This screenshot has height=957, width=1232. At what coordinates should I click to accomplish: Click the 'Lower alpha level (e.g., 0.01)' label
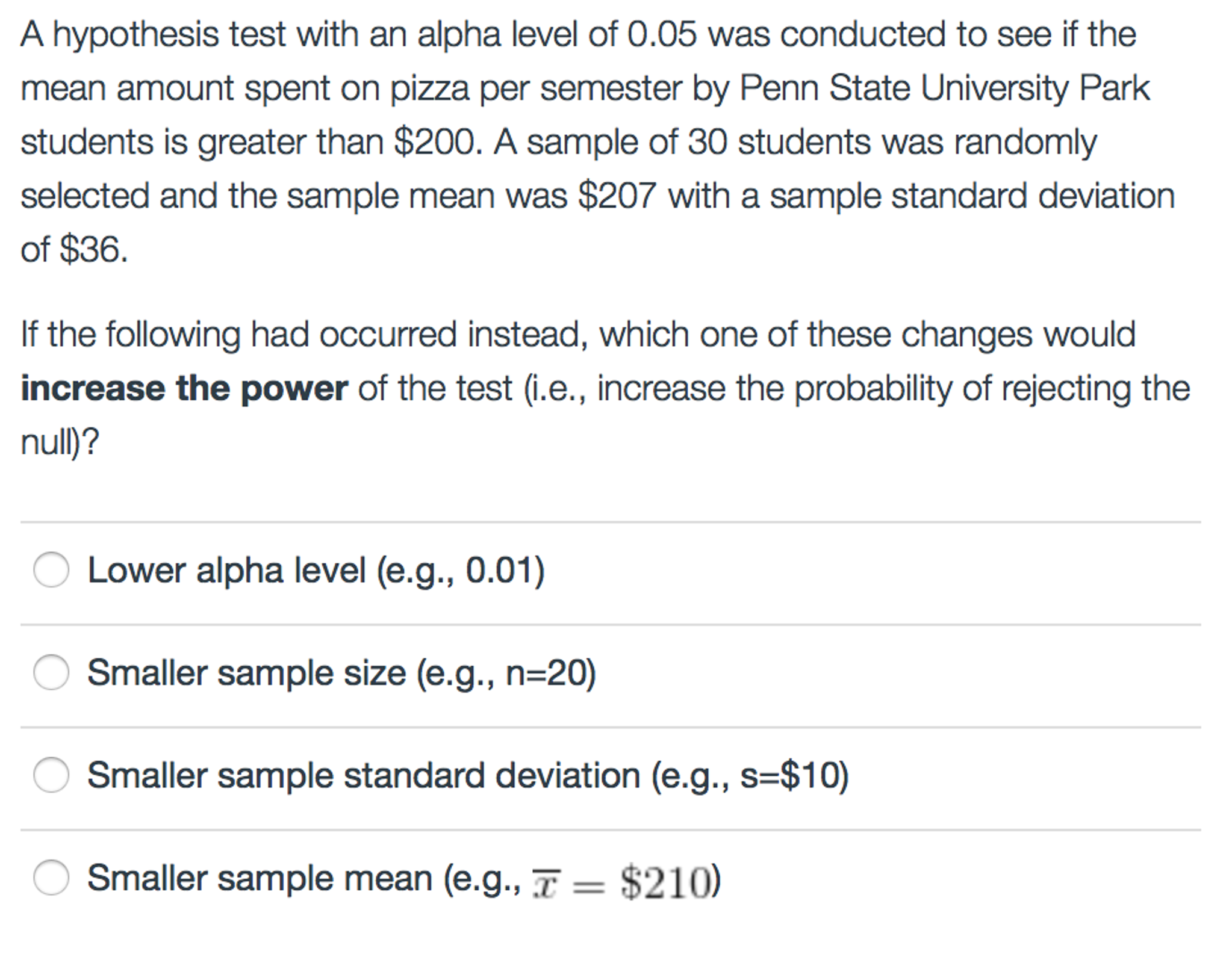pos(316,571)
